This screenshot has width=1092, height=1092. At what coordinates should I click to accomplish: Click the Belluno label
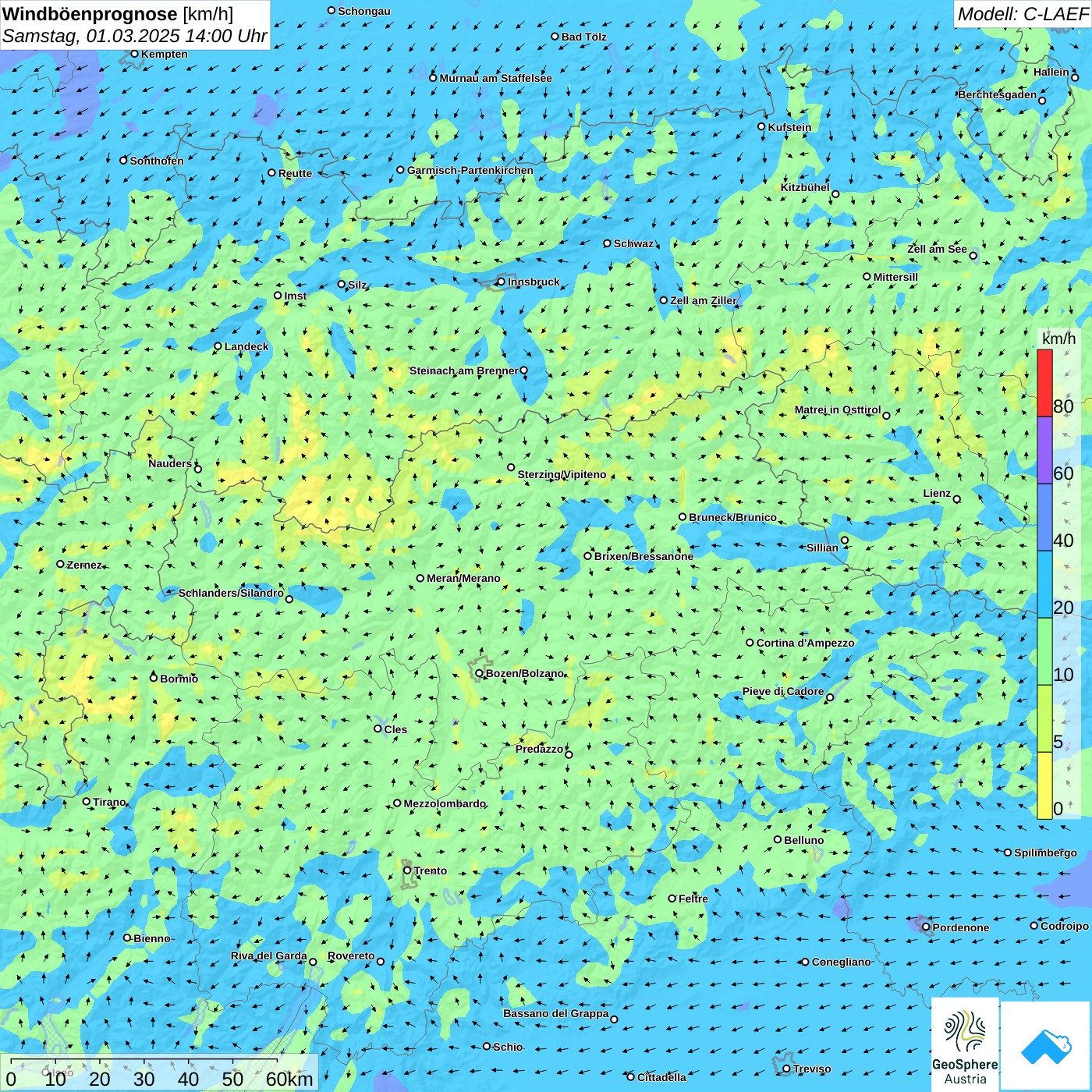[804, 840]
